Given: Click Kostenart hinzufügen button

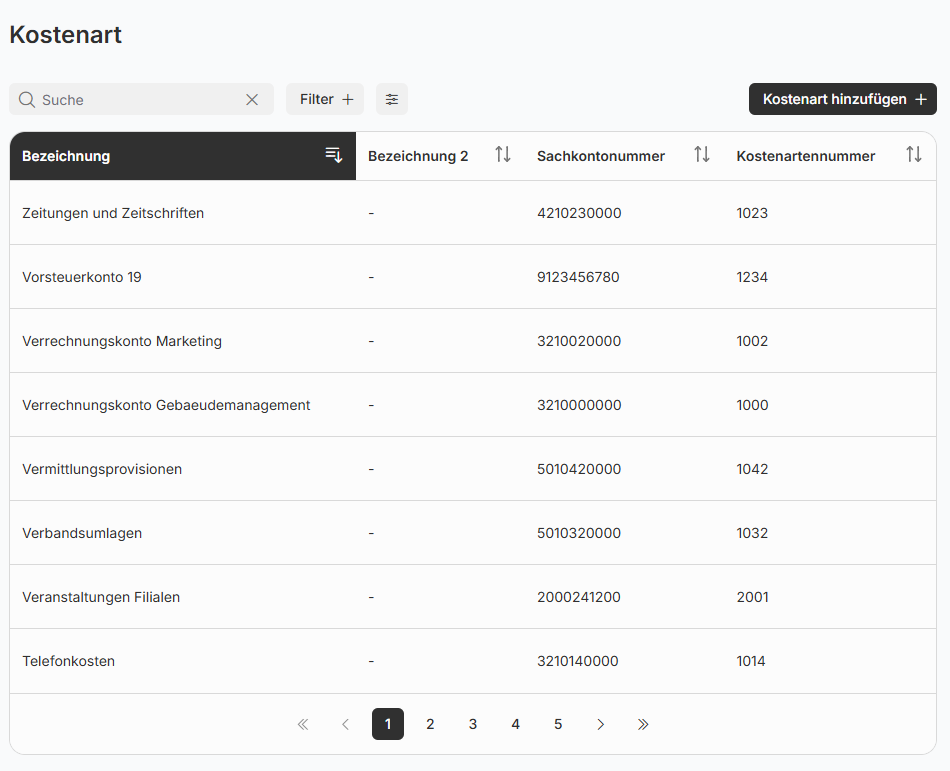Looking at the screenshot, I should (842, 100).
